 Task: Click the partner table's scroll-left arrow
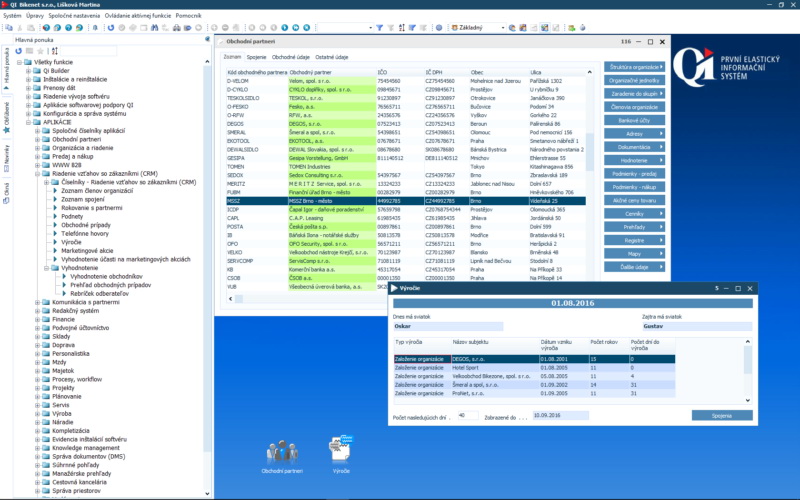(x=231, y=299)
